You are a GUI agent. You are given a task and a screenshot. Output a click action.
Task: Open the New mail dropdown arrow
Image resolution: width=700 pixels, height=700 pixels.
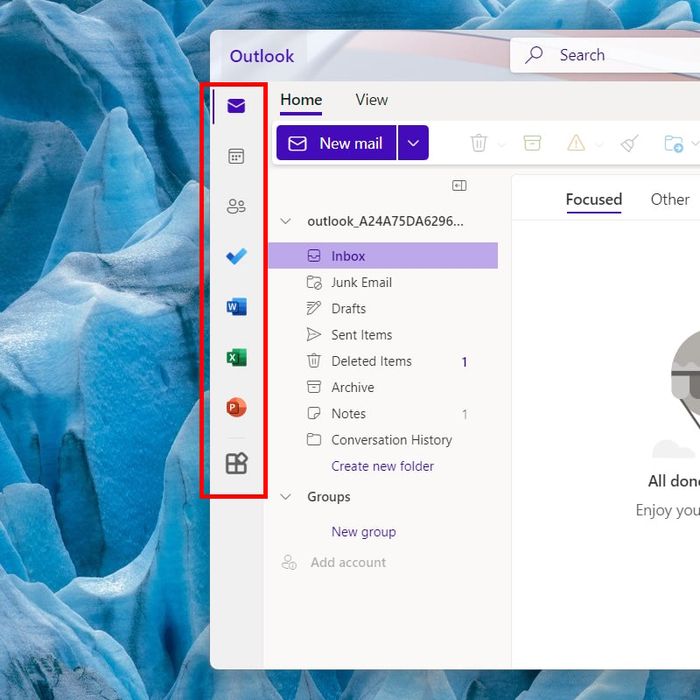[x=413, y=143]
